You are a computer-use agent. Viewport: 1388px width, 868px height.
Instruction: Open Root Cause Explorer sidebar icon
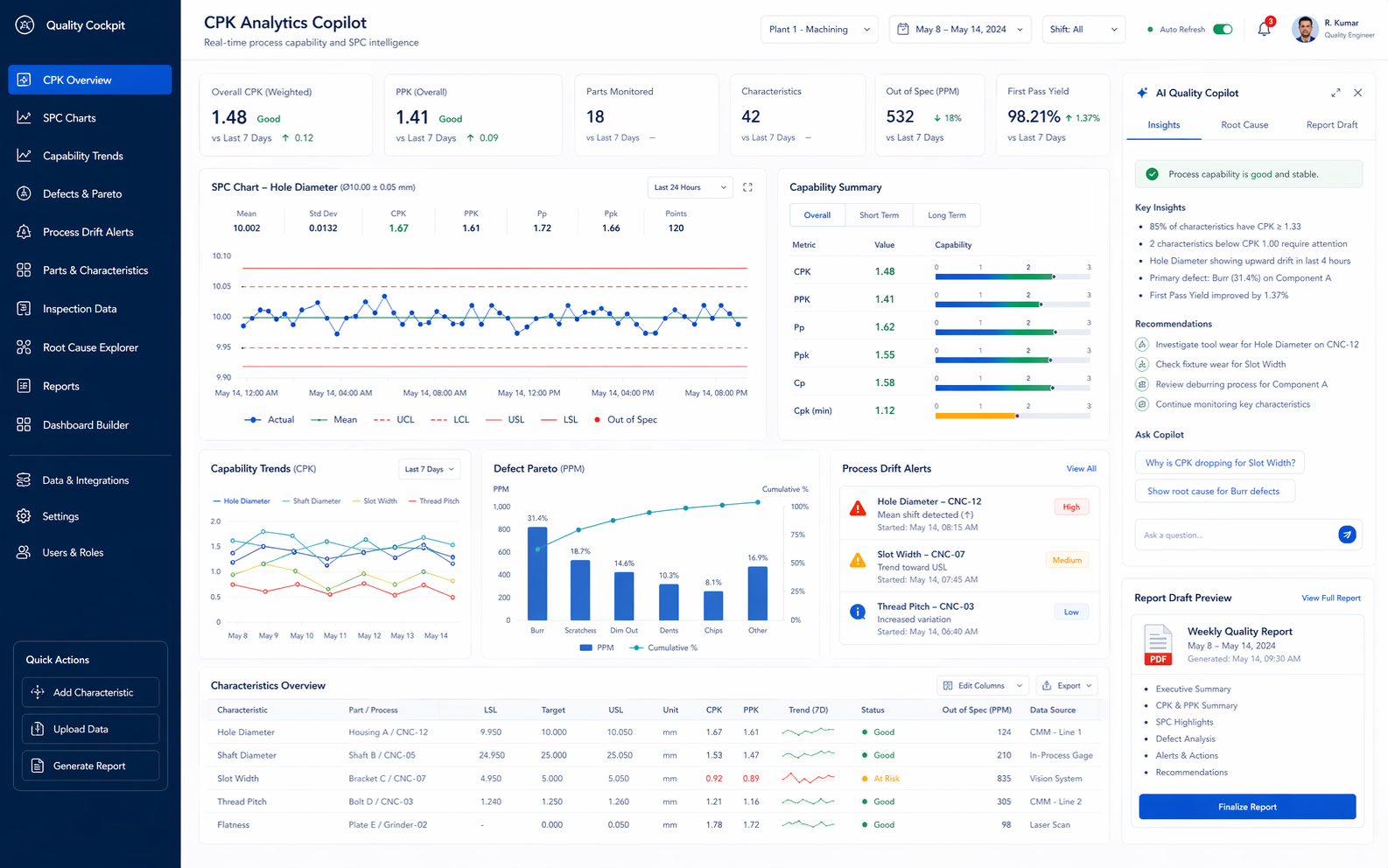tap(24, 347)
